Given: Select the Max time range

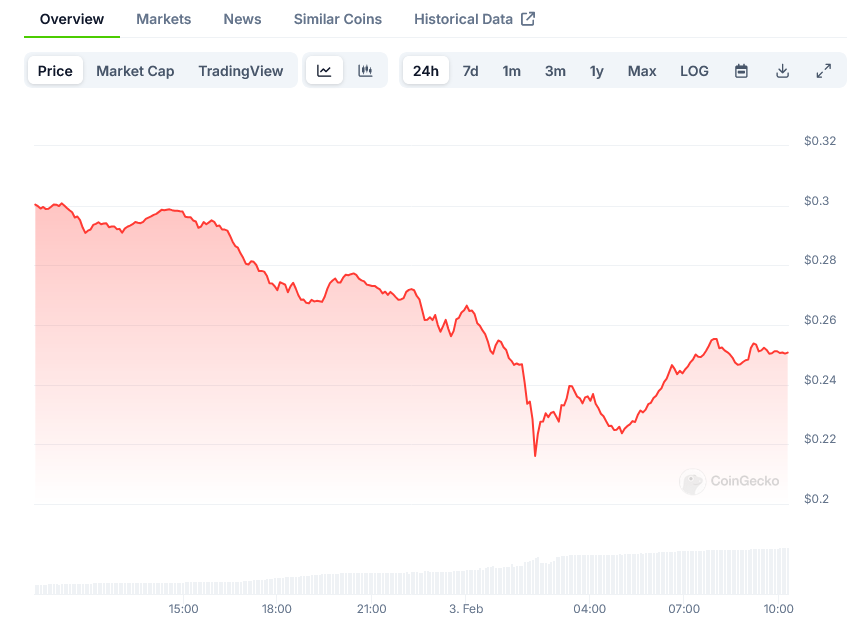Looking at the screenshot, I should (x=642, y=71).
